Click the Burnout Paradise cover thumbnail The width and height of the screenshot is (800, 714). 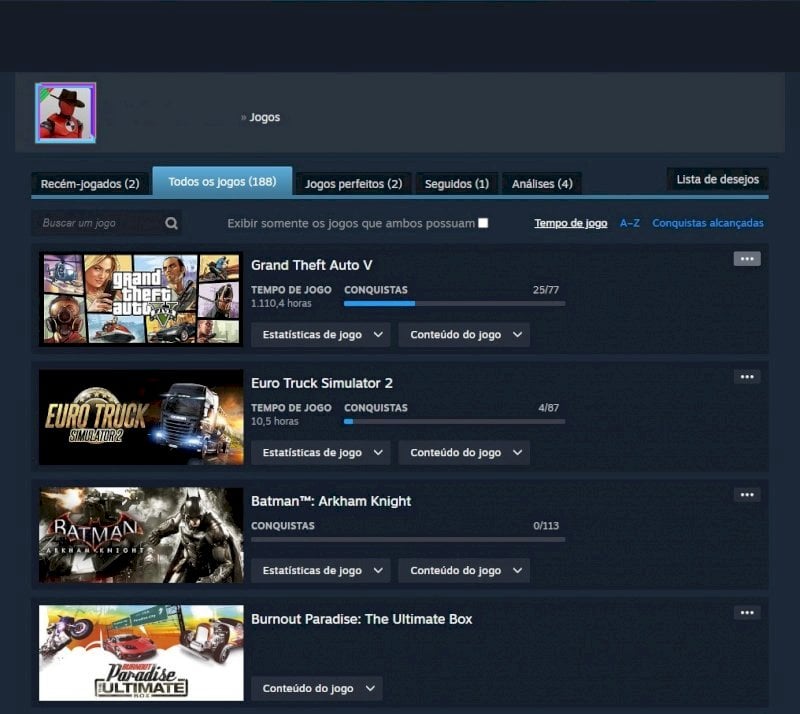pyautogui.click(x=141, y=653)
